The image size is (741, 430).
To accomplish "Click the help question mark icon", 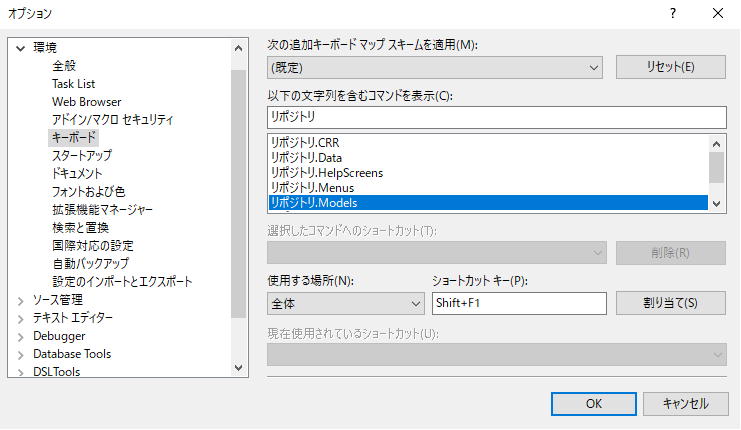I will point(672,13).
